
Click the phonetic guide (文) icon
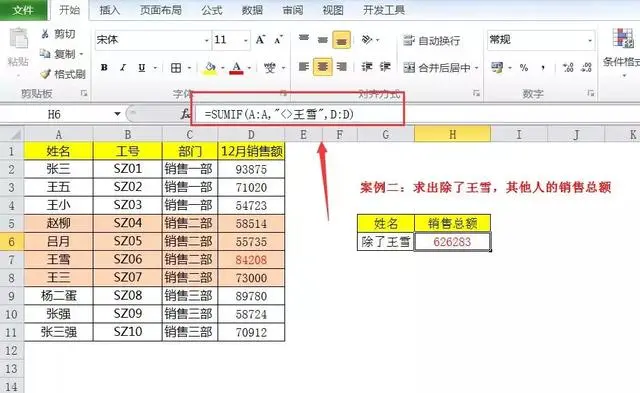269,68
